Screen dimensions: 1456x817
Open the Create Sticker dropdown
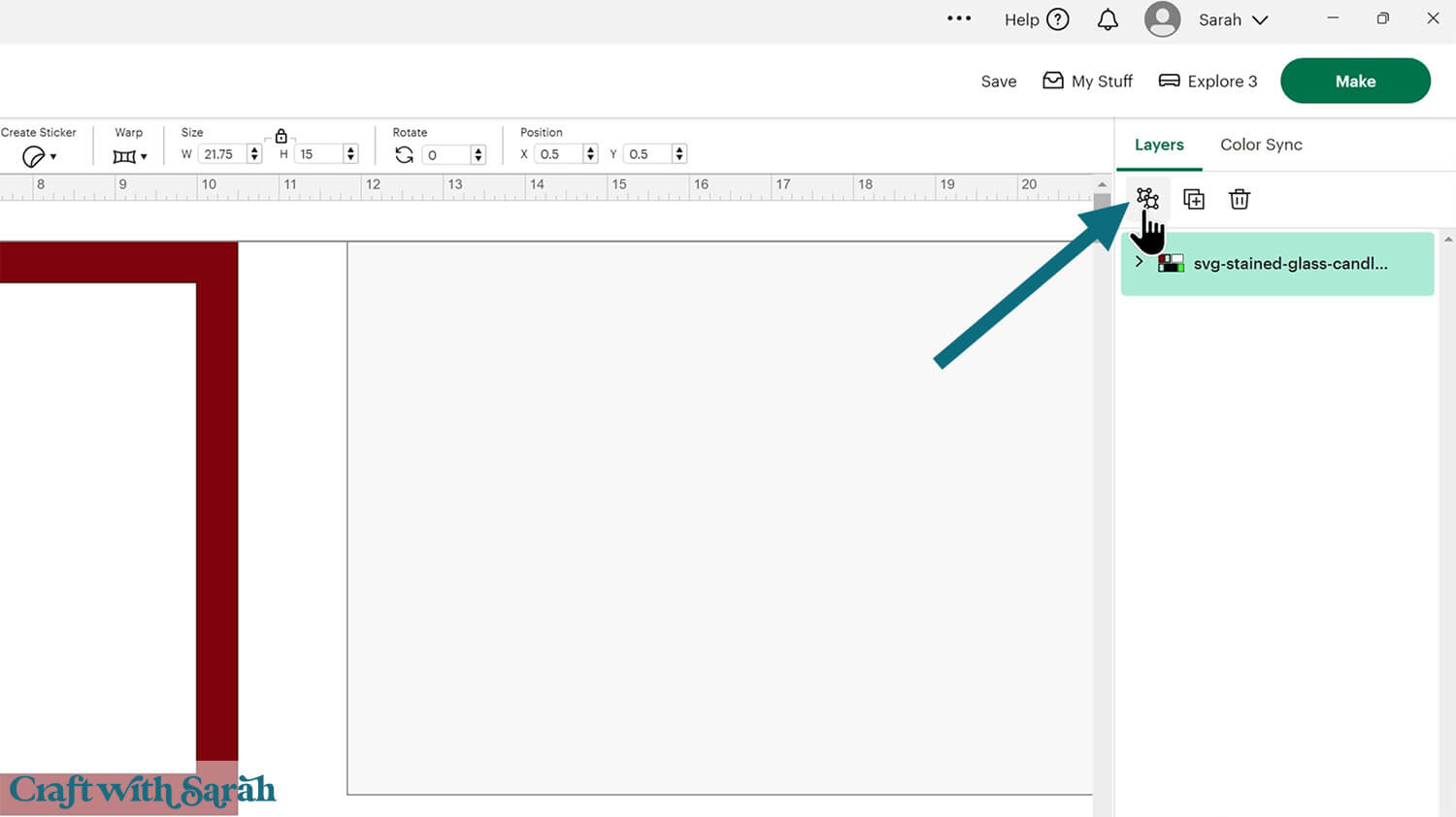click(x=39, y=156)
